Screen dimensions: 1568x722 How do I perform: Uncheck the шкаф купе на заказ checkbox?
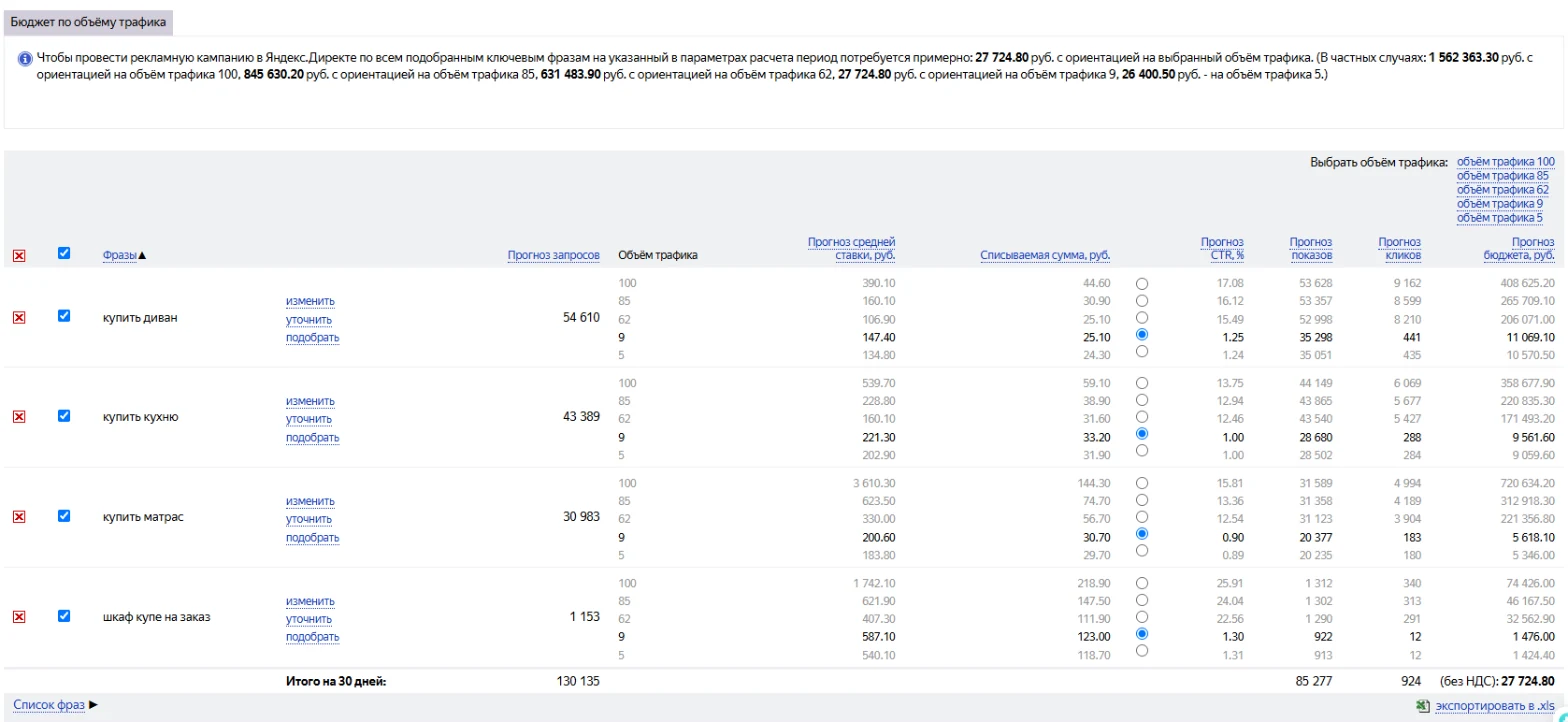point(64,616)
